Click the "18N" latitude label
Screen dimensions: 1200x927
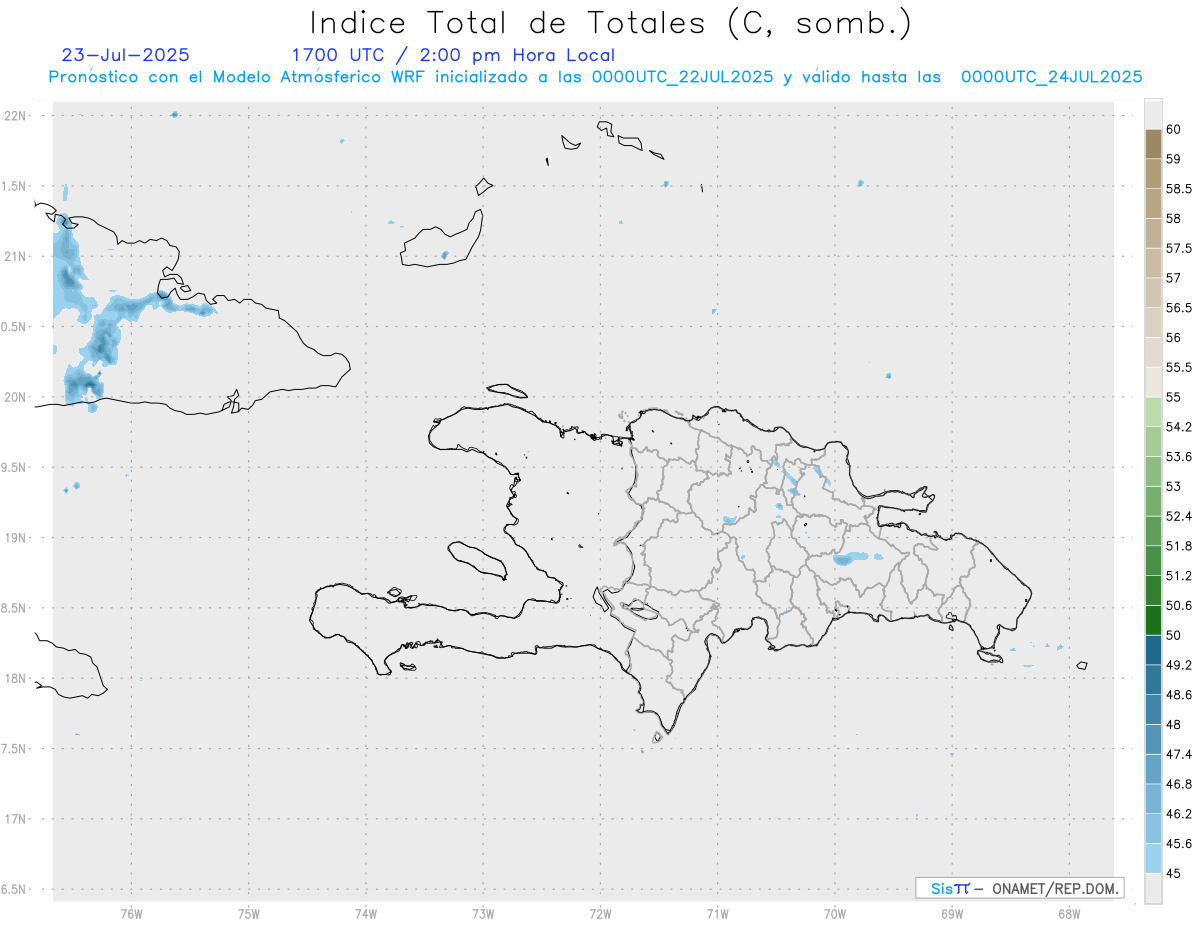[x=15, y=678]
